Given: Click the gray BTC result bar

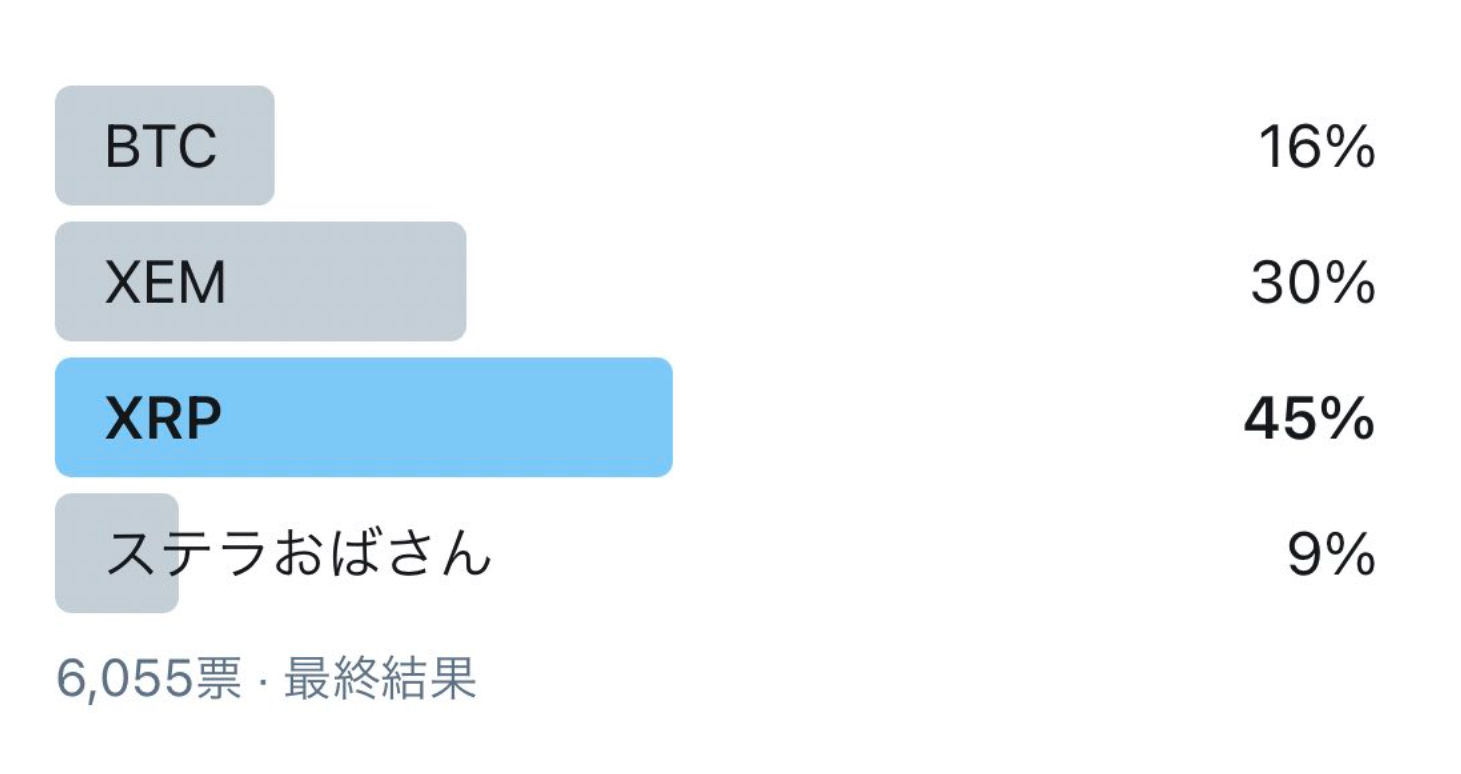Looking at the screenshot, I should pyautogui.click(x=165, y=146).
